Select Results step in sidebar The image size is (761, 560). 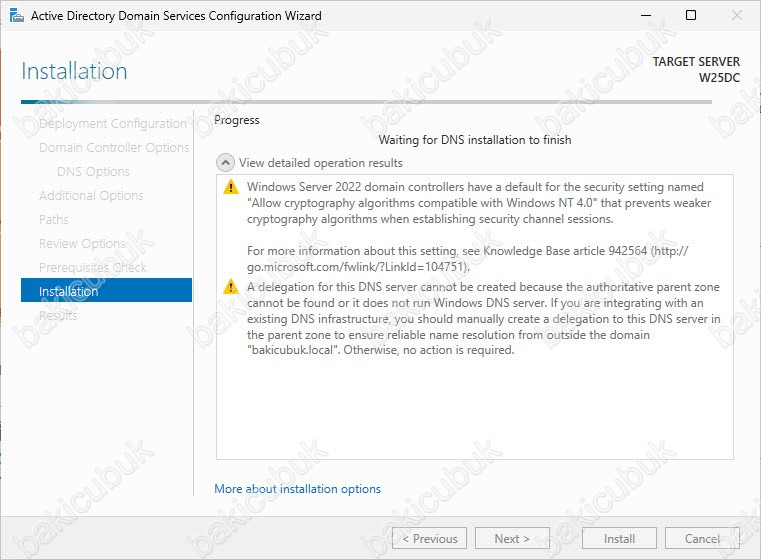click(58, 315)
